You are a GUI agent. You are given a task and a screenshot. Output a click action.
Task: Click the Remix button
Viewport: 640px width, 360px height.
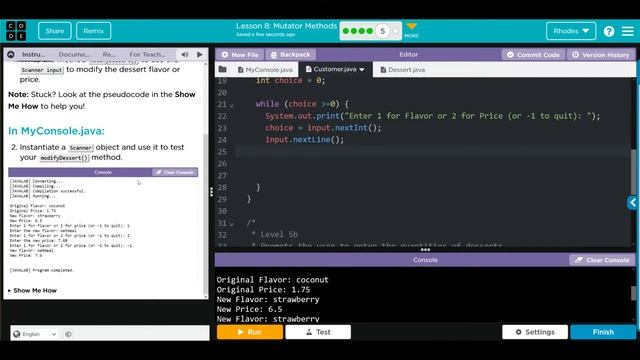coord(93,31)
